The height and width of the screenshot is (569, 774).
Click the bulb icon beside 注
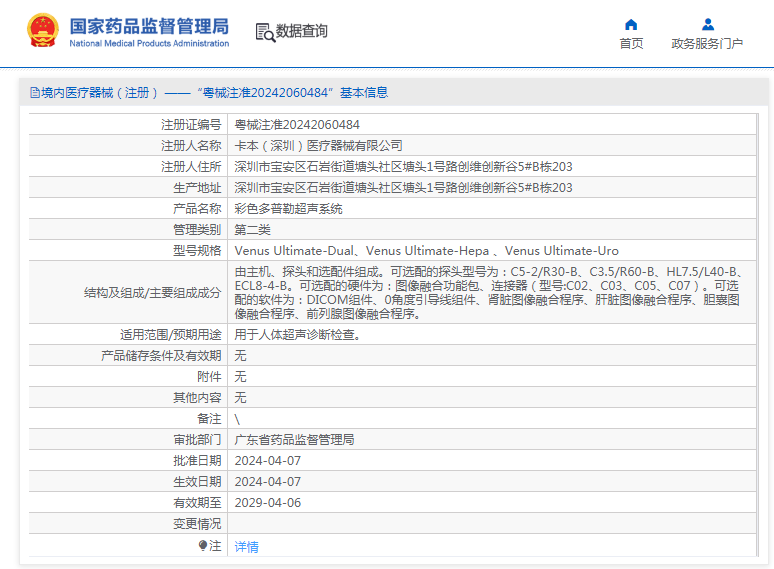[x=202, y=545]
